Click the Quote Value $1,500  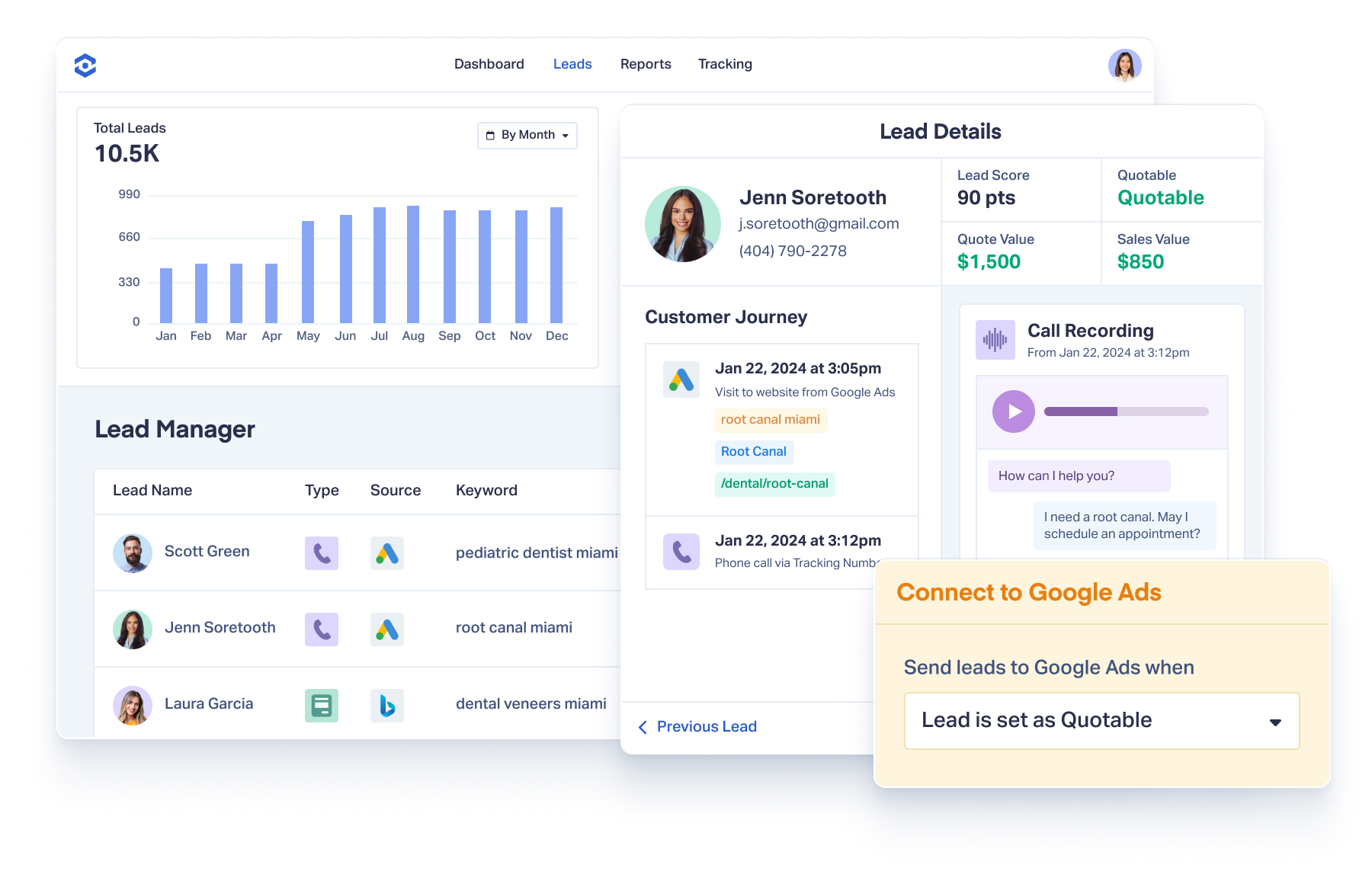989,261
